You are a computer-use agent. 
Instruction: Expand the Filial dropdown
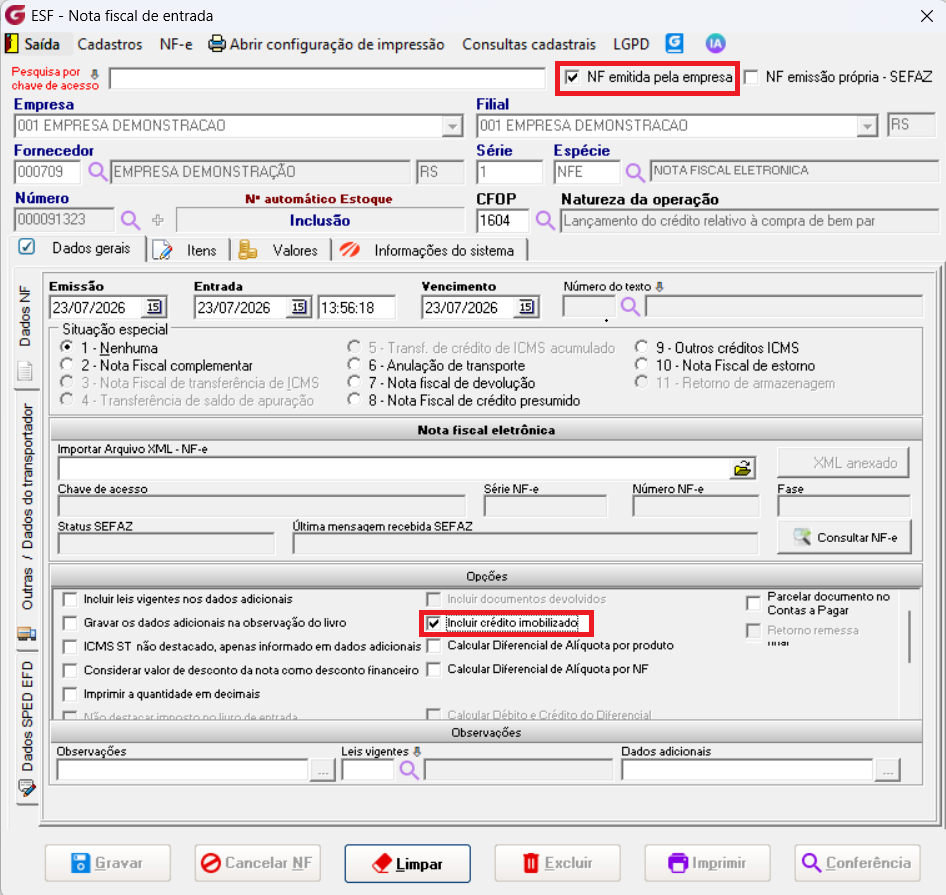[x=867, y=126]
